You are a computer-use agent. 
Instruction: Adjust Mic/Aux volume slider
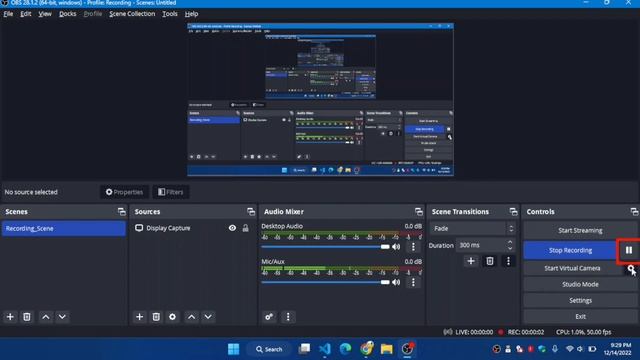(x=325, y=282)
